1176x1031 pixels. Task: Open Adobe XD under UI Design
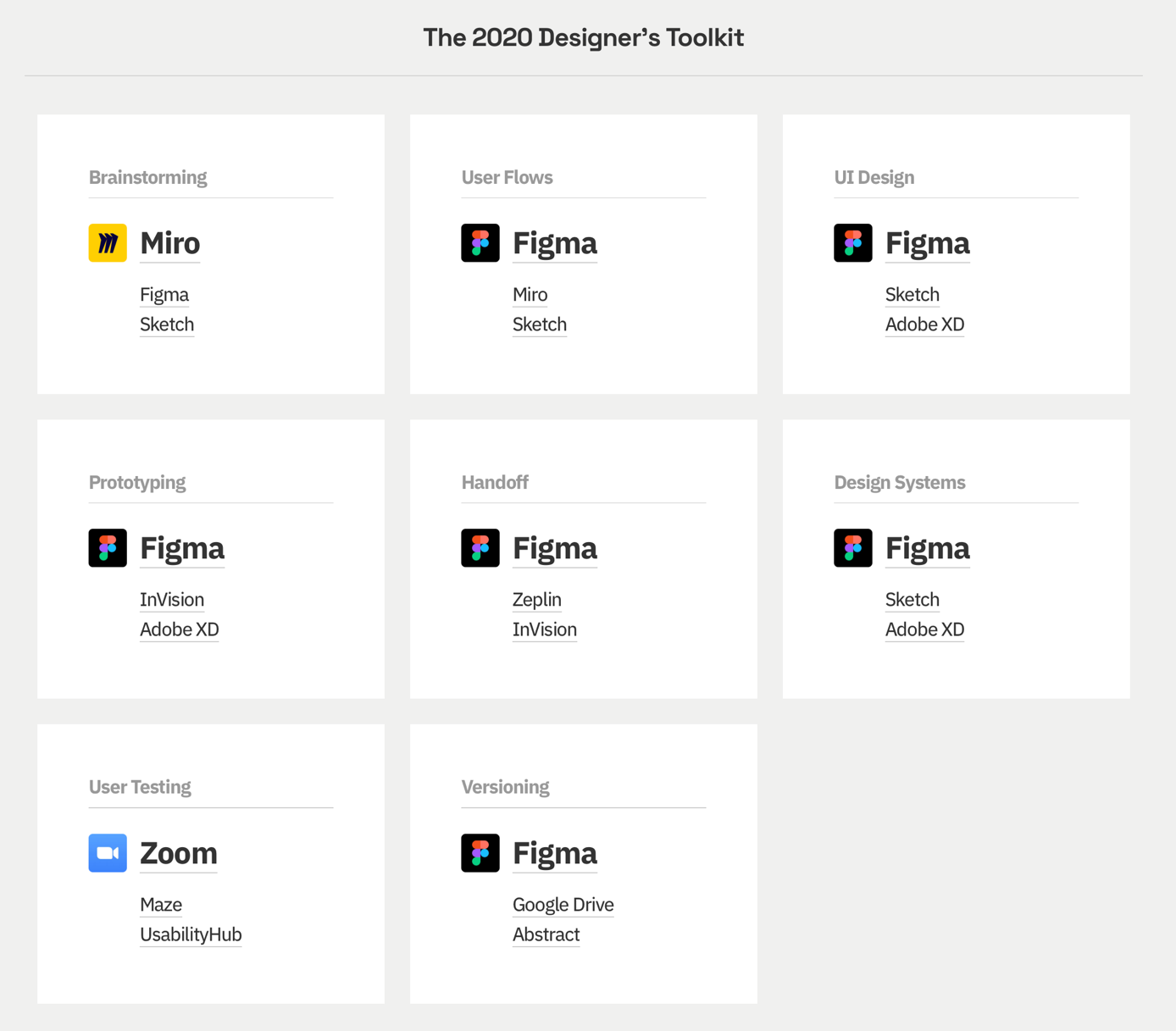click(x=924, y=324)
